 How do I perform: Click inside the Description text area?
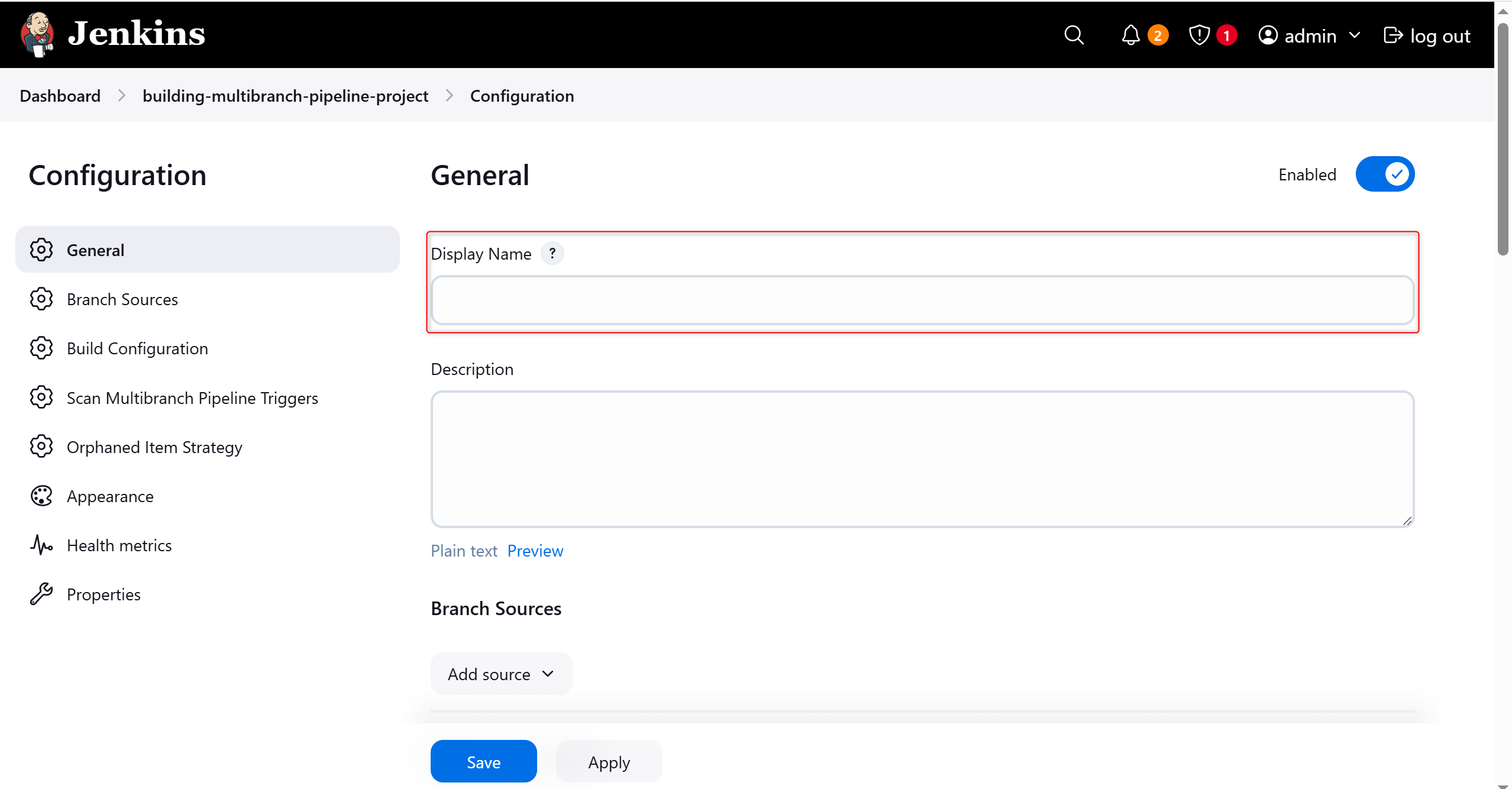922,459
